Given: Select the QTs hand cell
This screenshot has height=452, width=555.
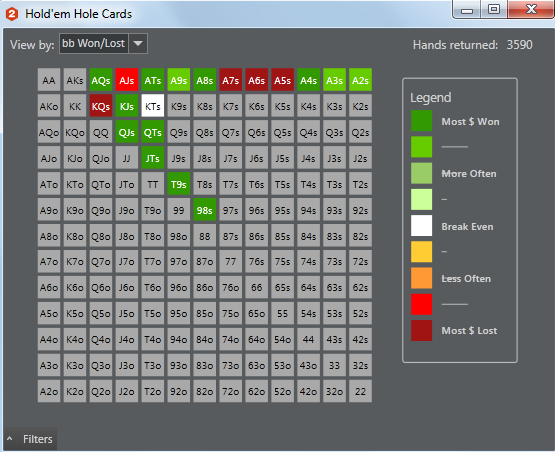Looking at the screenshot, I should (153, 132).
